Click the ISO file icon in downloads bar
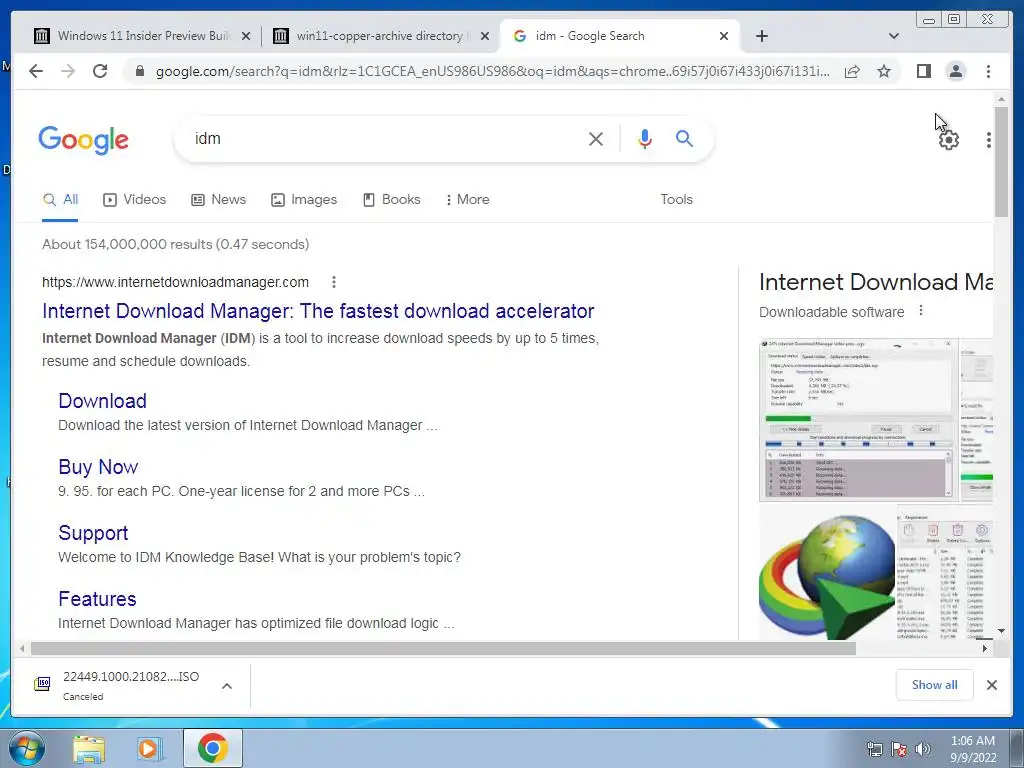The width and height of the screenshot is (1024, 768). (x=42, y=684)
